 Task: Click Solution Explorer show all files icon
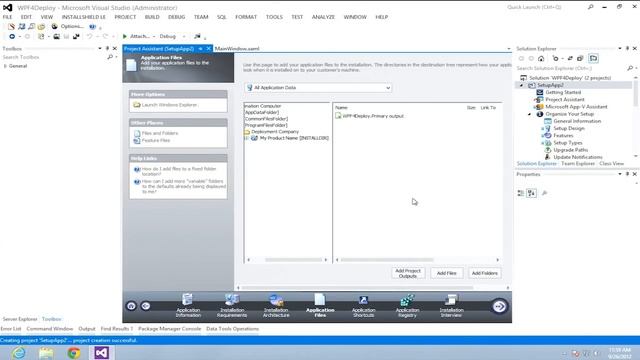pyautogui.click(x=593, y=58)
